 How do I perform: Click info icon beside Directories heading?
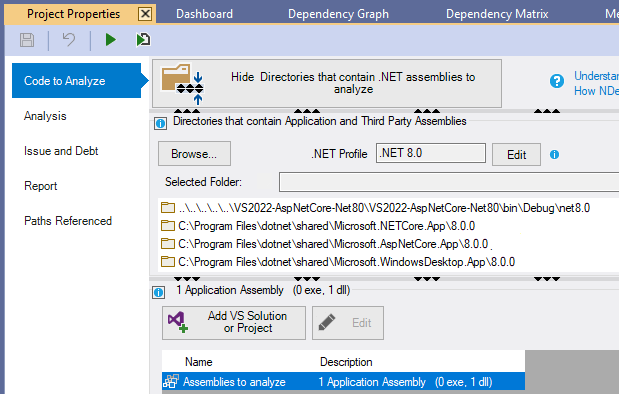pyautogui.click(x=160, y=124)
